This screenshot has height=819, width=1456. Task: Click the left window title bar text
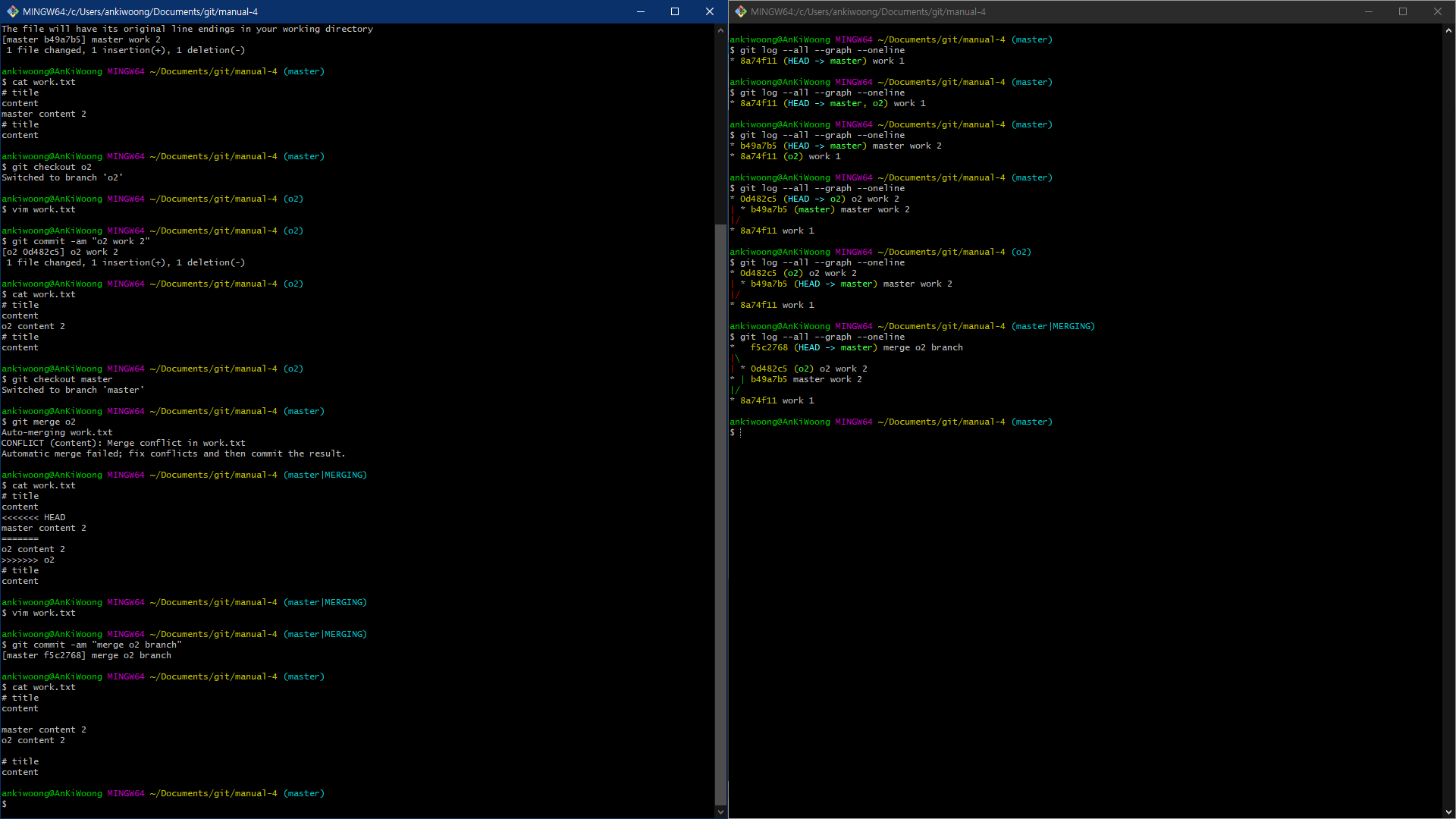(140, 11)
